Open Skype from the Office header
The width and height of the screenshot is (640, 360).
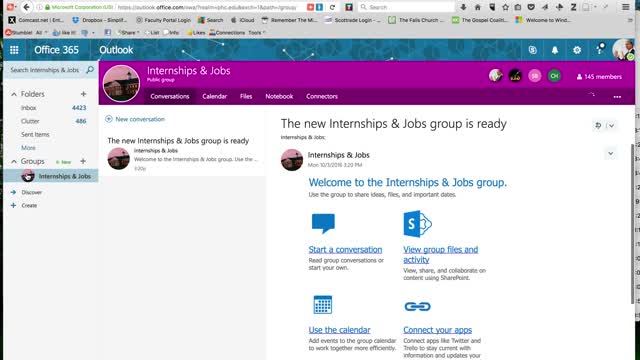532,50
